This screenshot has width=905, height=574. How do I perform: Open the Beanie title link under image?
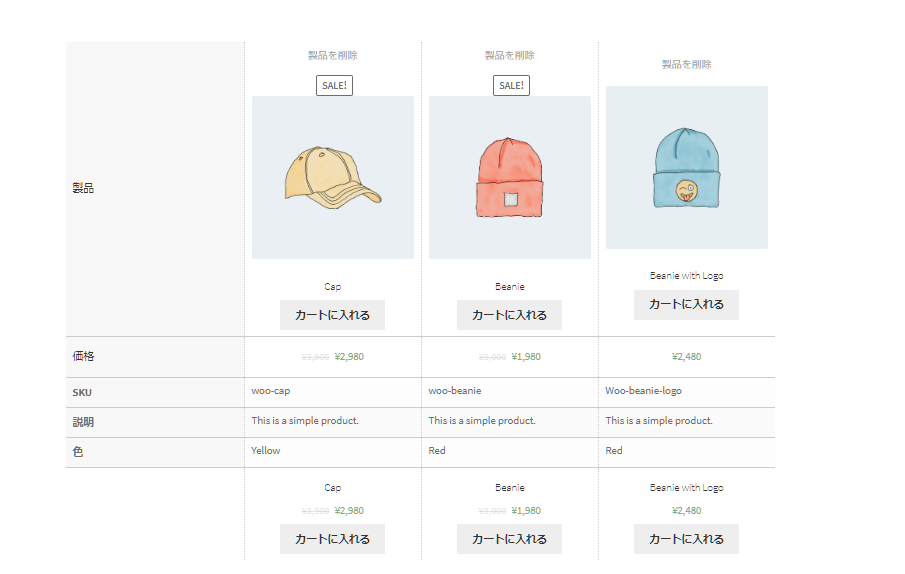pos(510,287)
